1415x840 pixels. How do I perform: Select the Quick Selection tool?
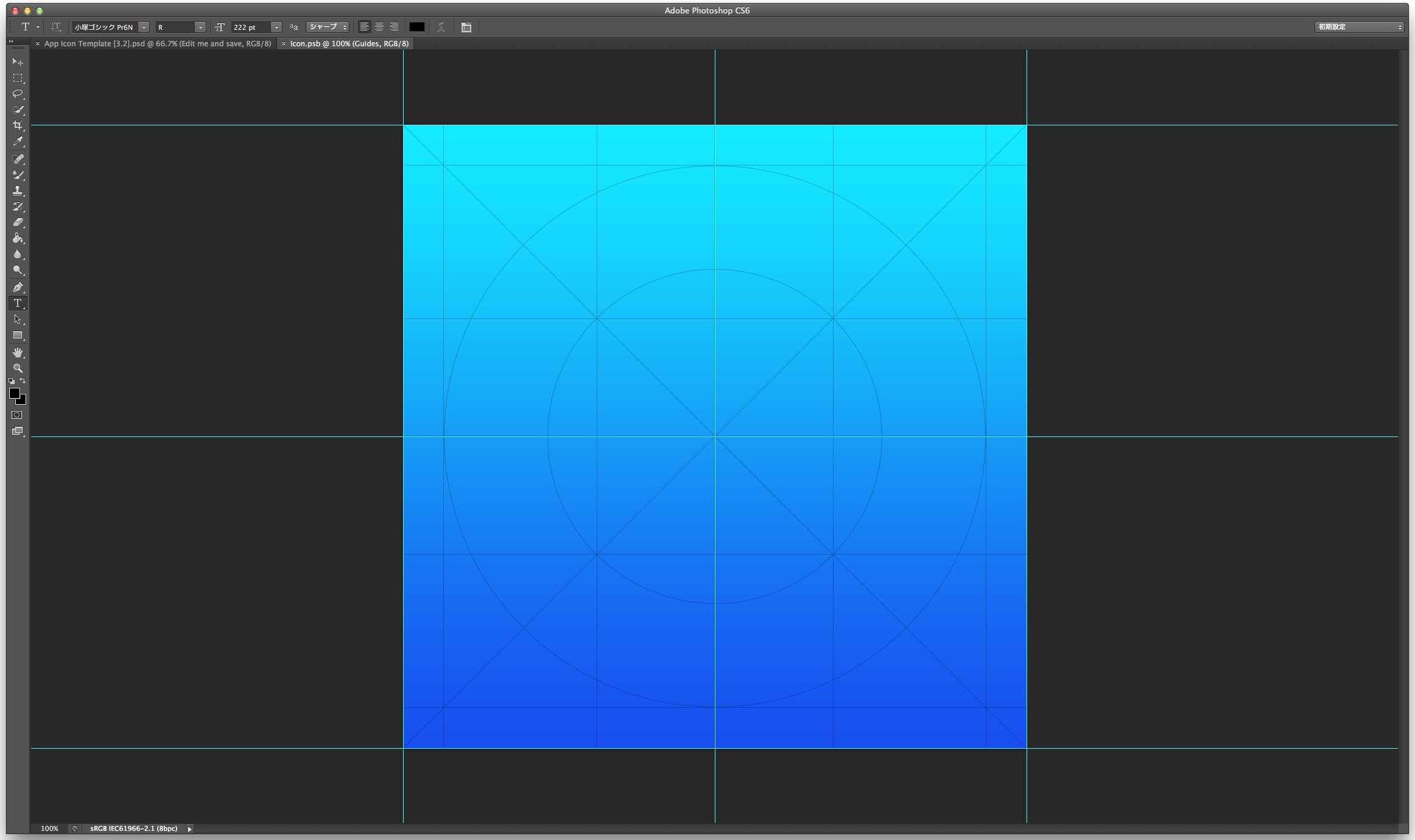point(18,110)
